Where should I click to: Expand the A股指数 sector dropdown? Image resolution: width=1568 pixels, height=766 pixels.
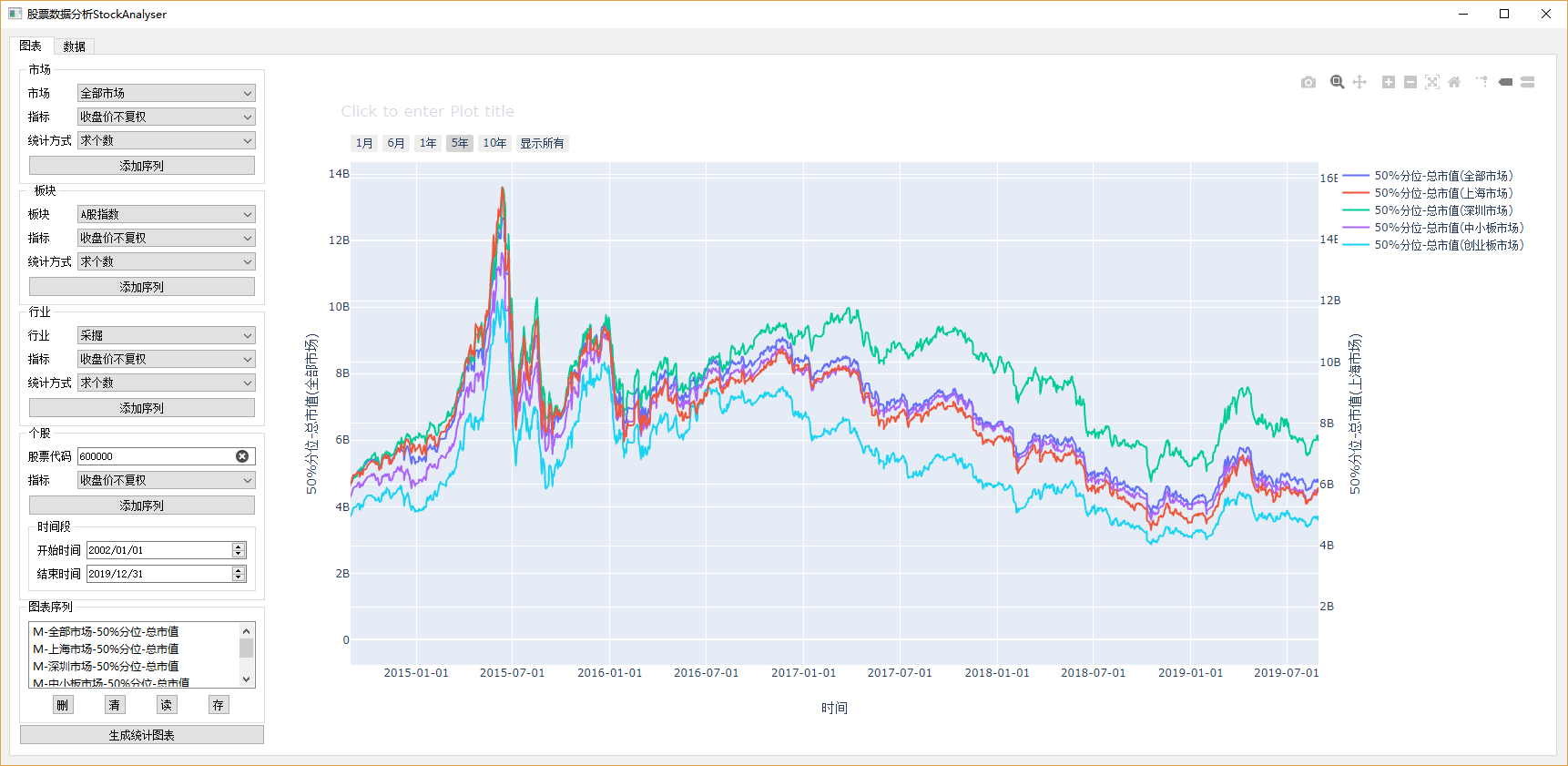[166, 214]
